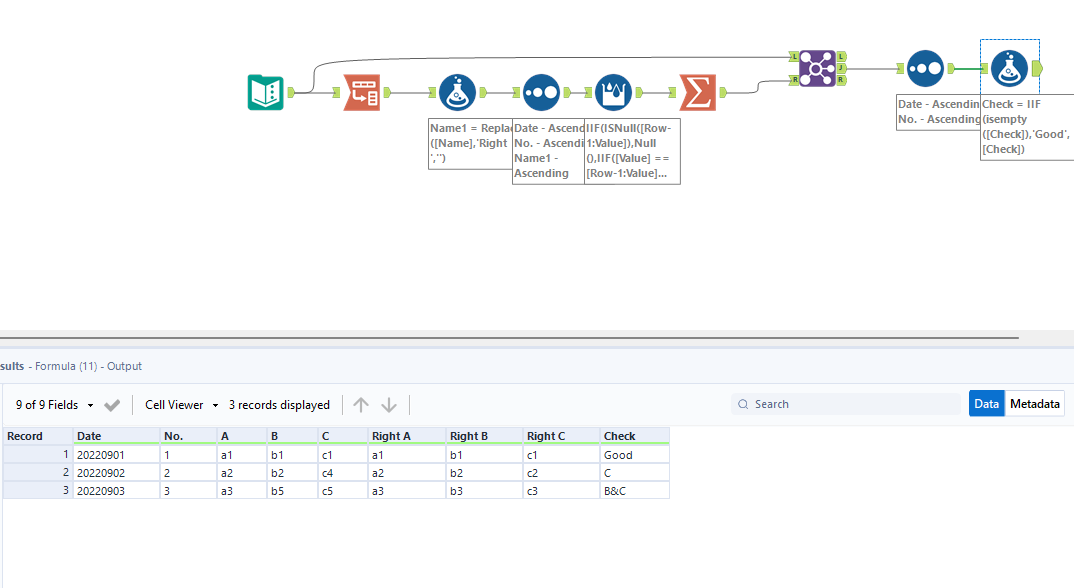Select the Data tab in Results
The width and height of the screenshot is (1074, 588).
click(x=986, y=403)
